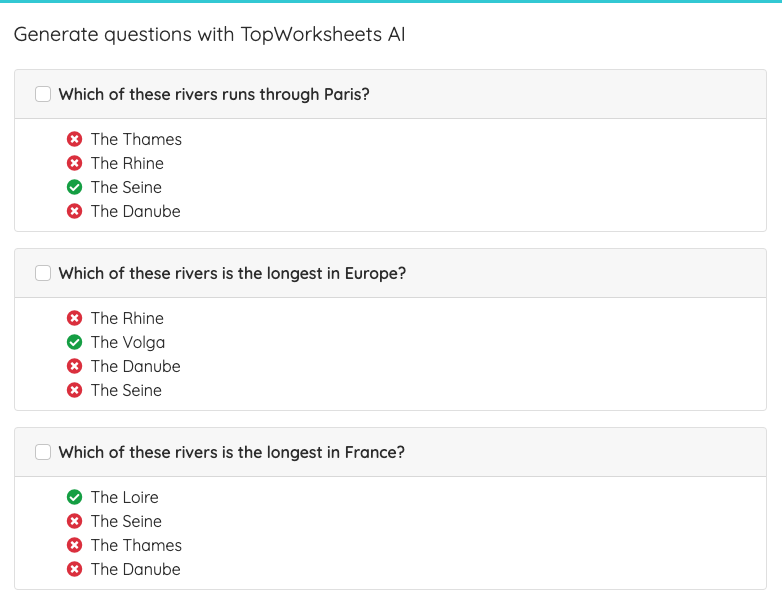This screenshot has height=601, width=782.
Task: Click The Rhine answer in Paris question
Action: coord(127,163)
